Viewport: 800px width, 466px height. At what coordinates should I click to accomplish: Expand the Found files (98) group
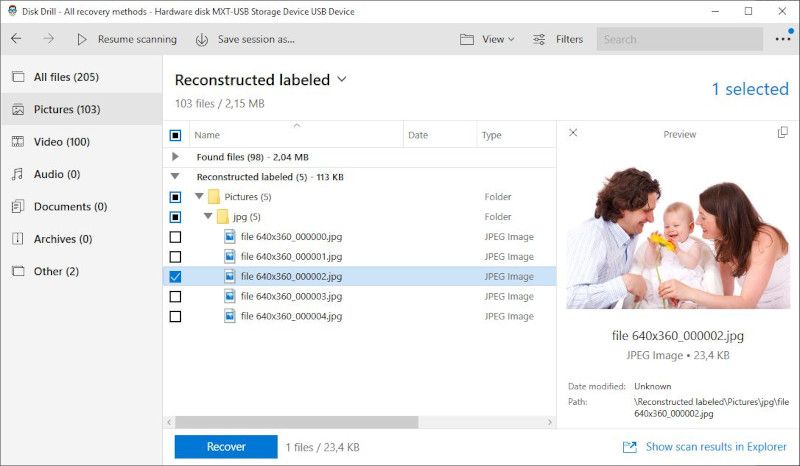pyautogui.click(x=176, y=157)
